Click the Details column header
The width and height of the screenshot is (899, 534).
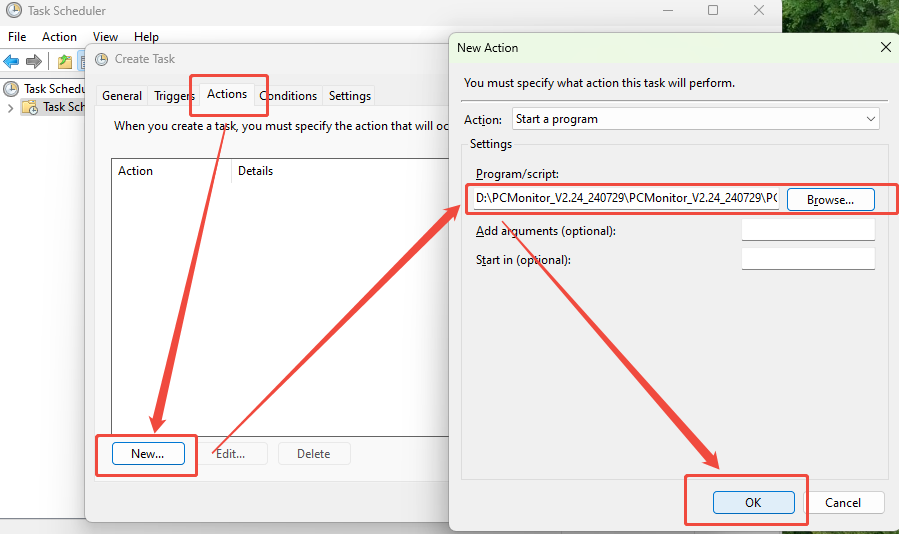pos(341,171)
